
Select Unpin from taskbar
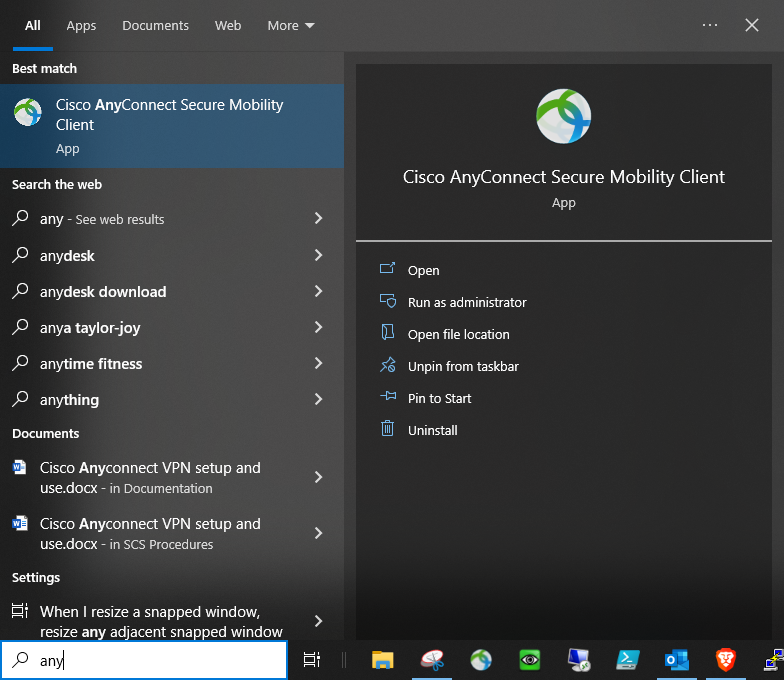pos(463,366)
